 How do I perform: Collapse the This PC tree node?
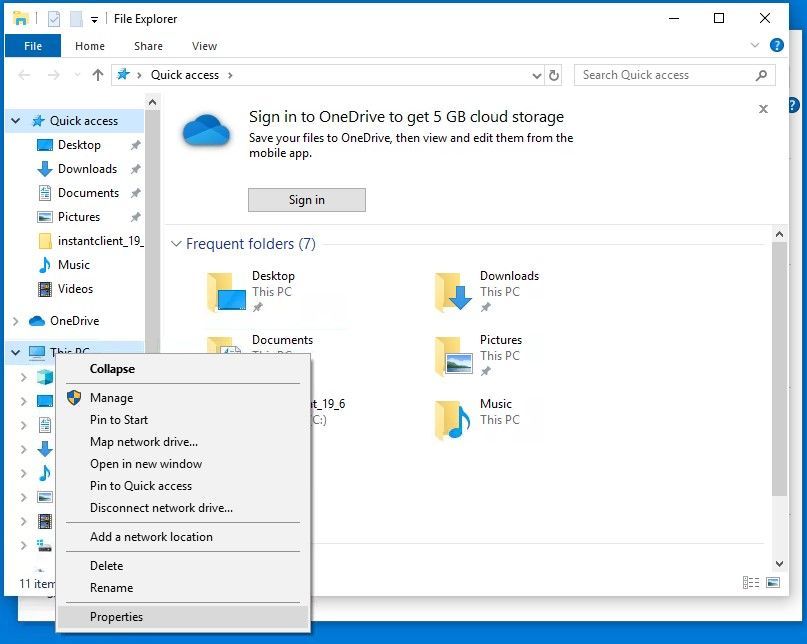15,353
